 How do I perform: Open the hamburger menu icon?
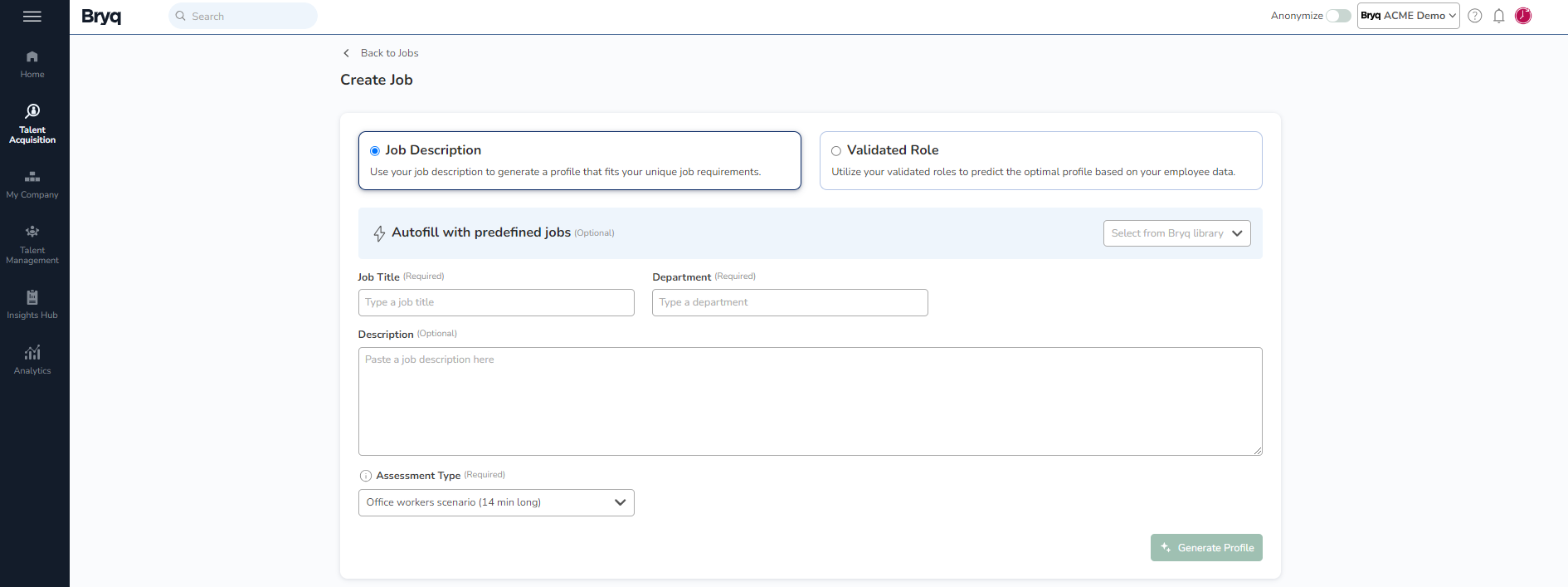pyautogui.click(x=32, y=17)
